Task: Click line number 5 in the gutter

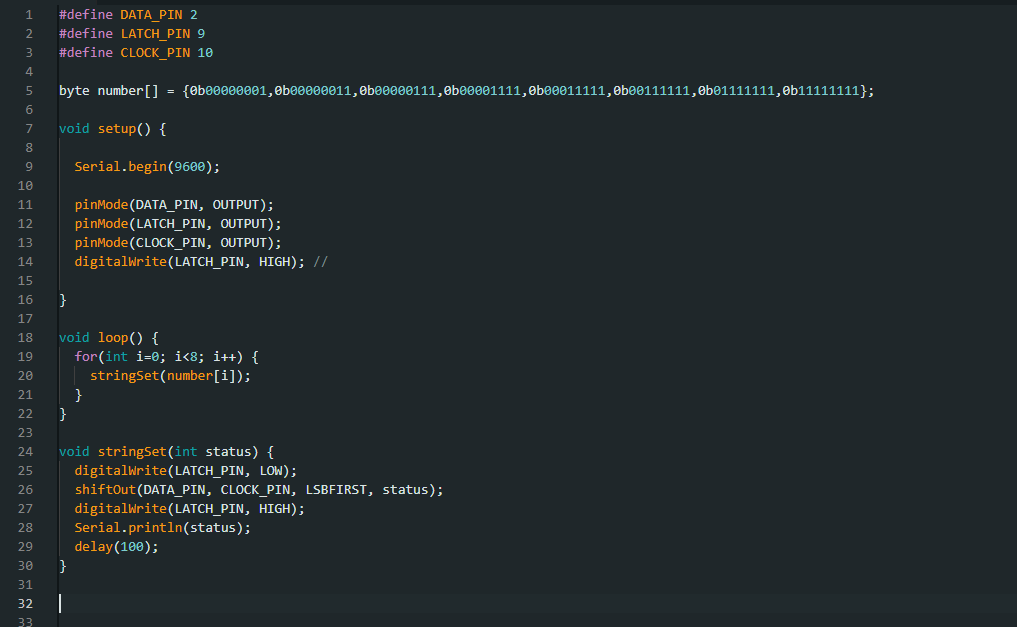Action: point(29,91)
